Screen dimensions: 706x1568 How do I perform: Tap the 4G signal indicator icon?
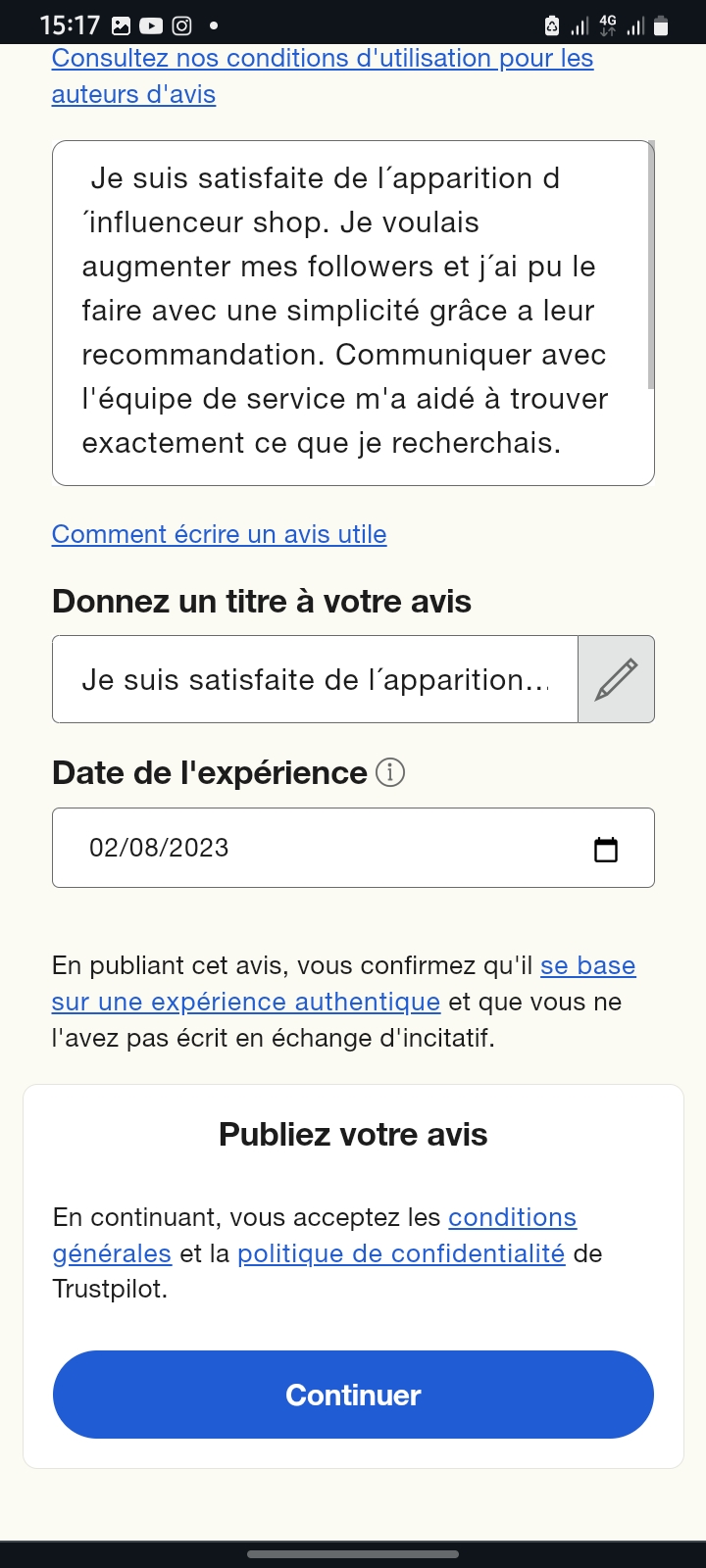coord(608,25)
